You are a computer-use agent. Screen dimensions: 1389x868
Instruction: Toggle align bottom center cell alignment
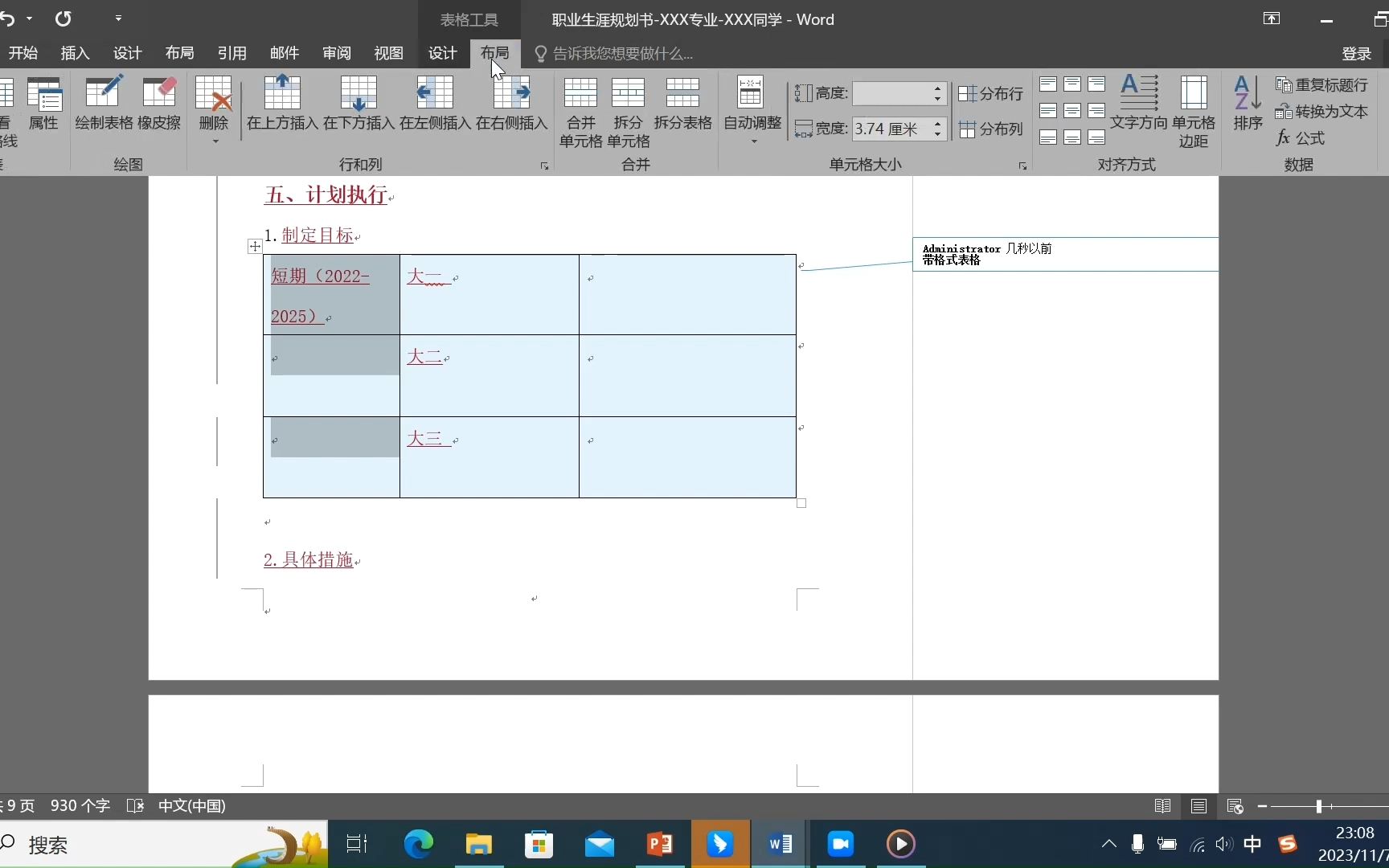tap(1072, 137)
